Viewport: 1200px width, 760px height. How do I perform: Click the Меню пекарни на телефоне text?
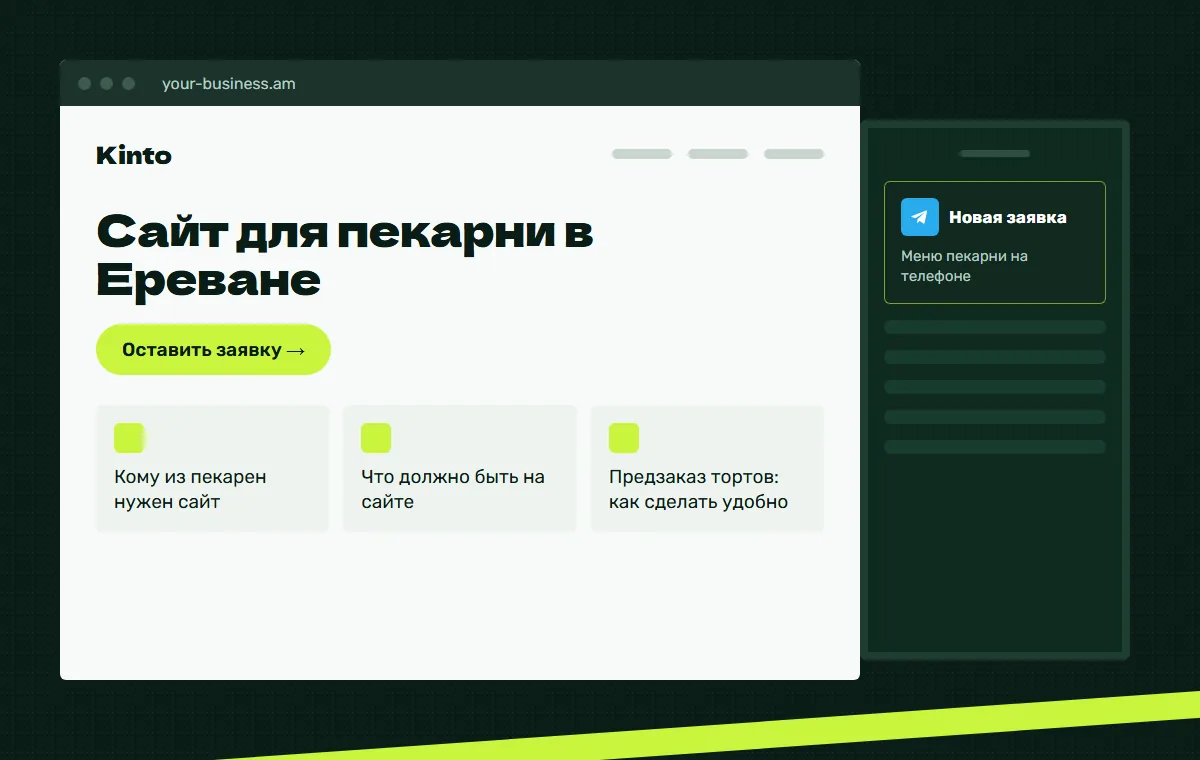coord(964,266)
